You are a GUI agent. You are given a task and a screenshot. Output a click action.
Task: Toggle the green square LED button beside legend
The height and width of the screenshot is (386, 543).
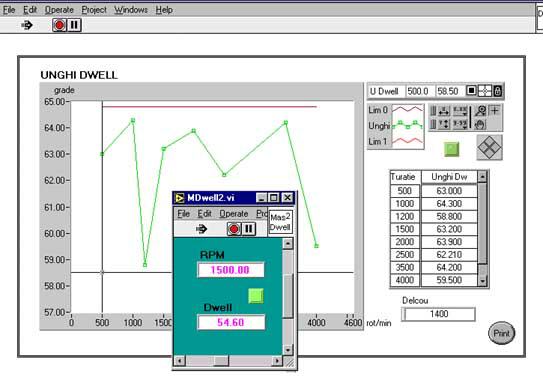[452, 149]
